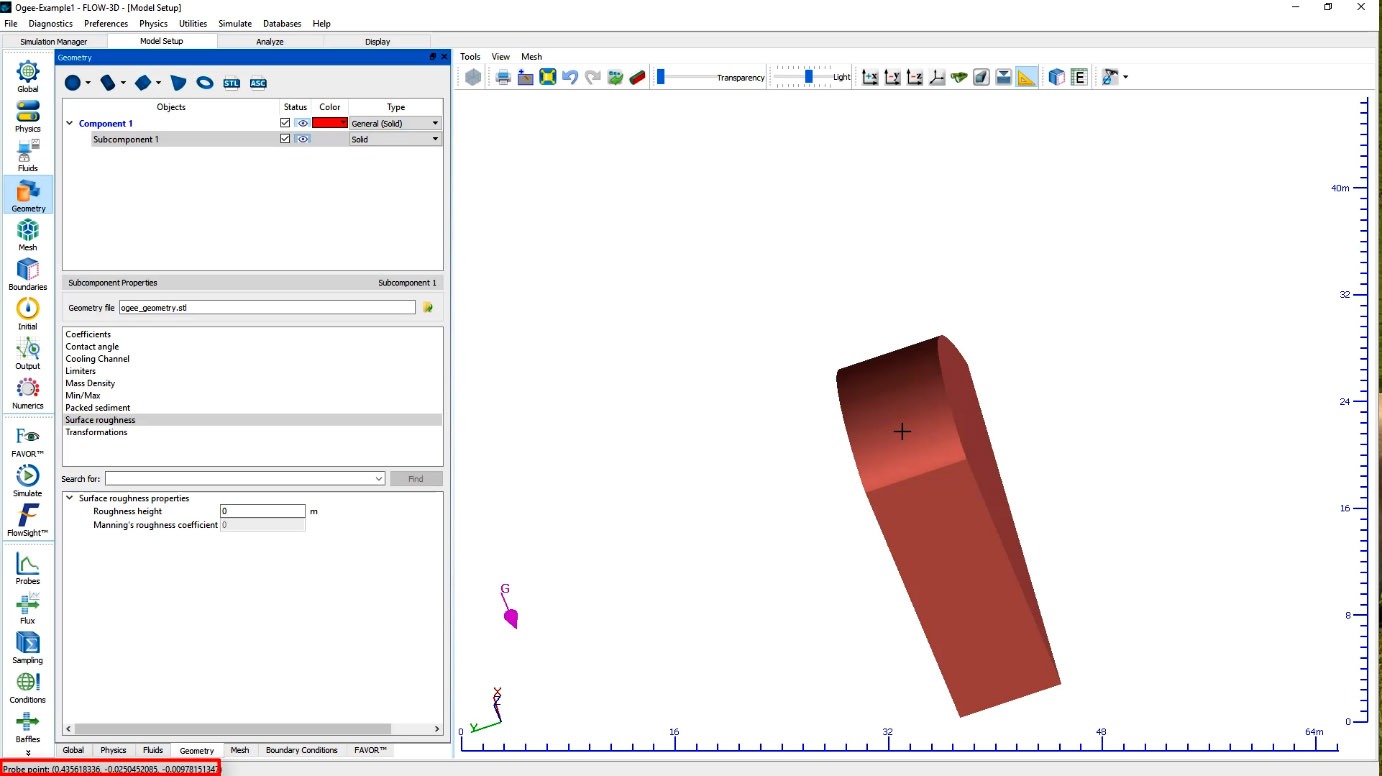Image resolution: width=1382 pixels, height=776 pixels.
Task: Open the General (Solid) type dropdown
Action: 395,123
